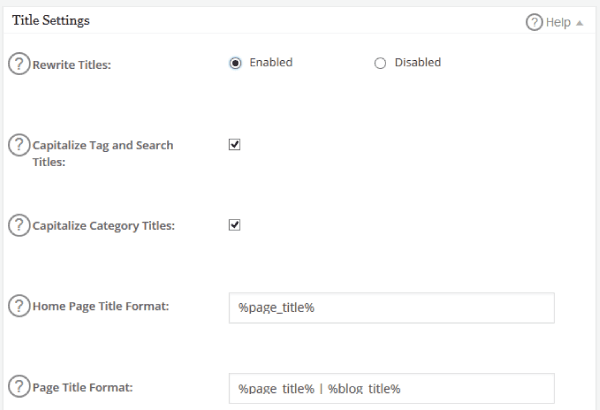Click the question mark icon beside Help

pos(534,22)
